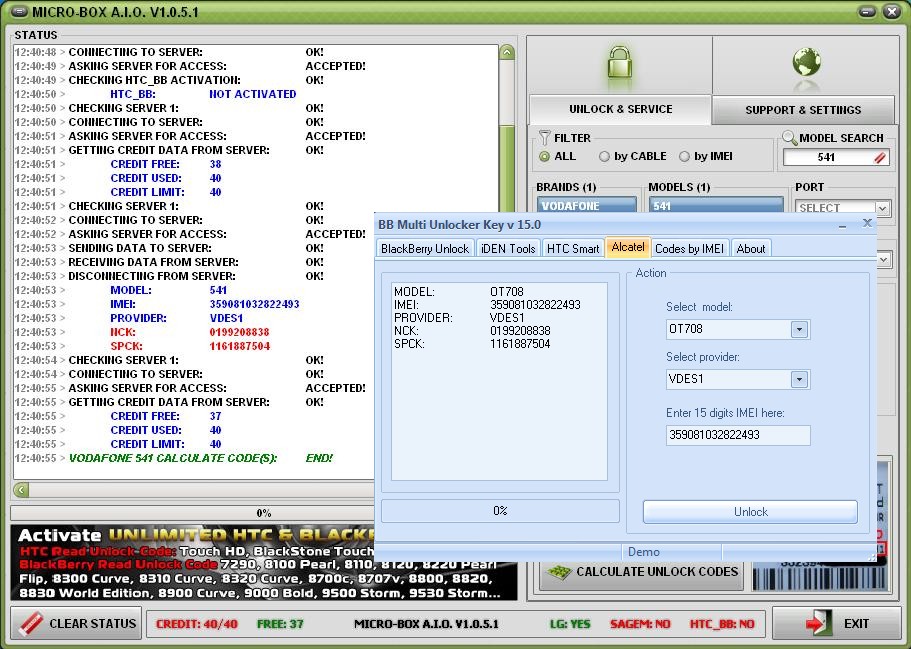Click the status log scroll-up arrow

pos(507,53)
